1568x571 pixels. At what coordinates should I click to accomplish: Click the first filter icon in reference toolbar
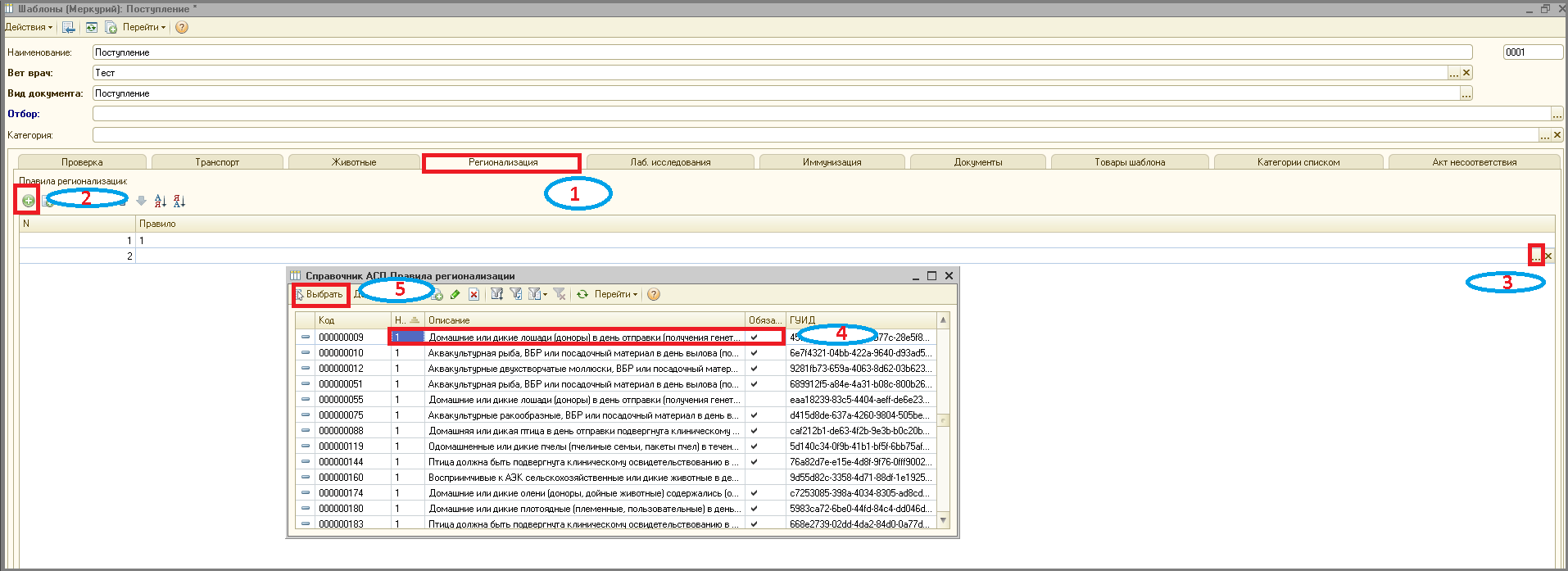(x=496, y=294)
